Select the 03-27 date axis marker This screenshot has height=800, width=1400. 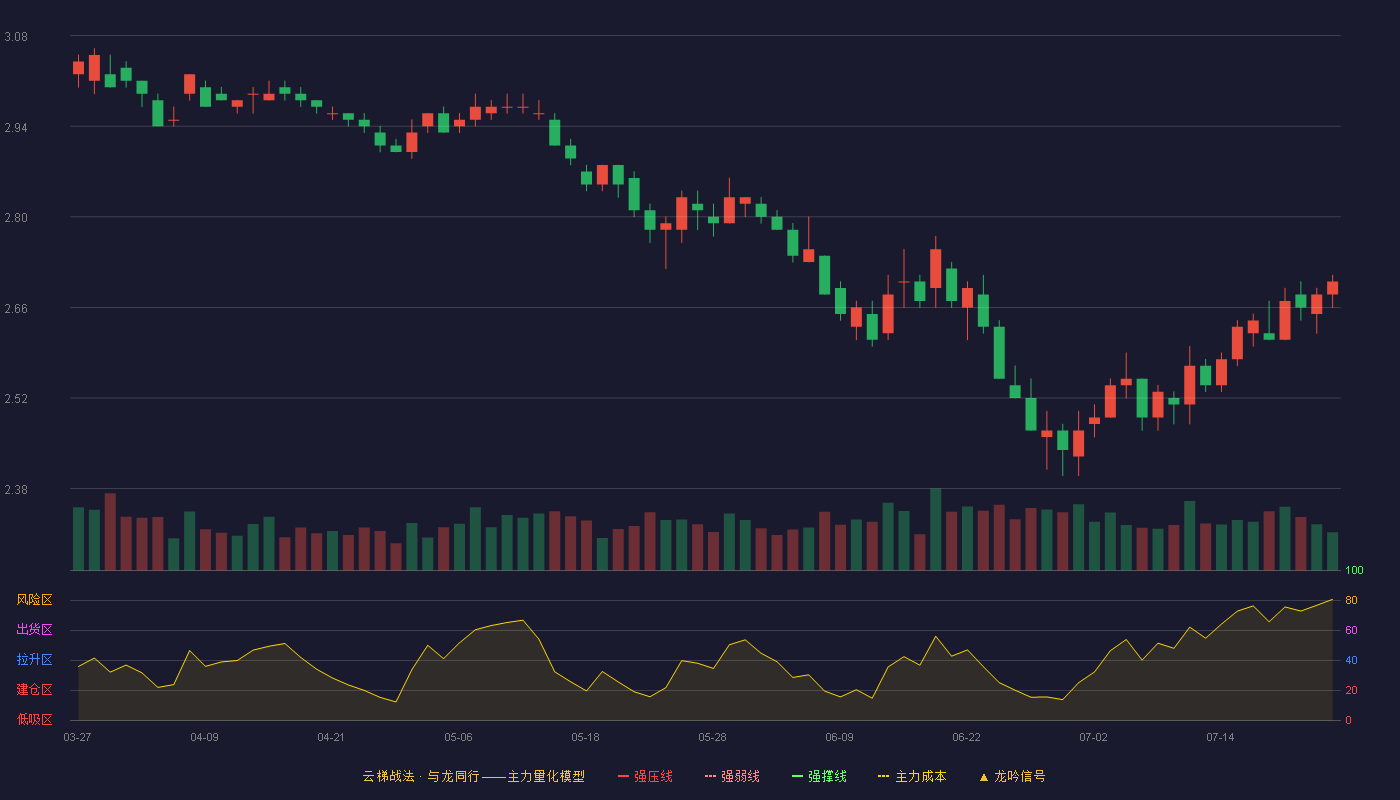coord(77,737)
